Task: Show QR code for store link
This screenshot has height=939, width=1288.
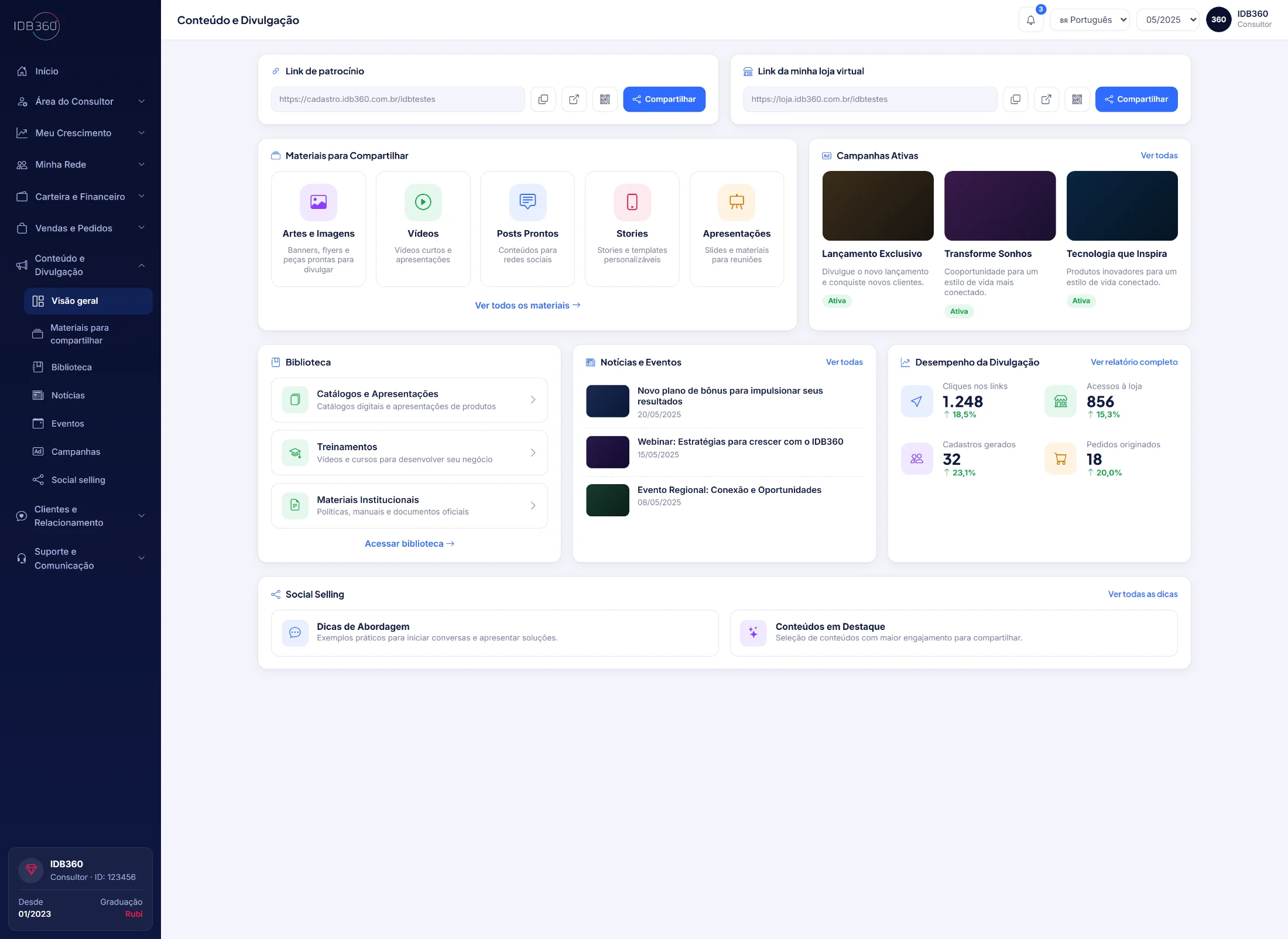Action: 1077,100
